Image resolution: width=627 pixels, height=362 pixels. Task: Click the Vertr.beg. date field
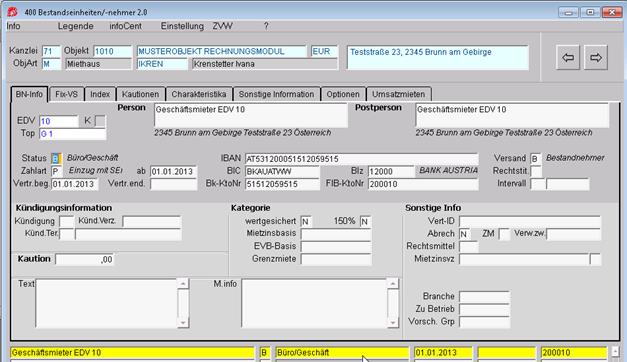74,184
